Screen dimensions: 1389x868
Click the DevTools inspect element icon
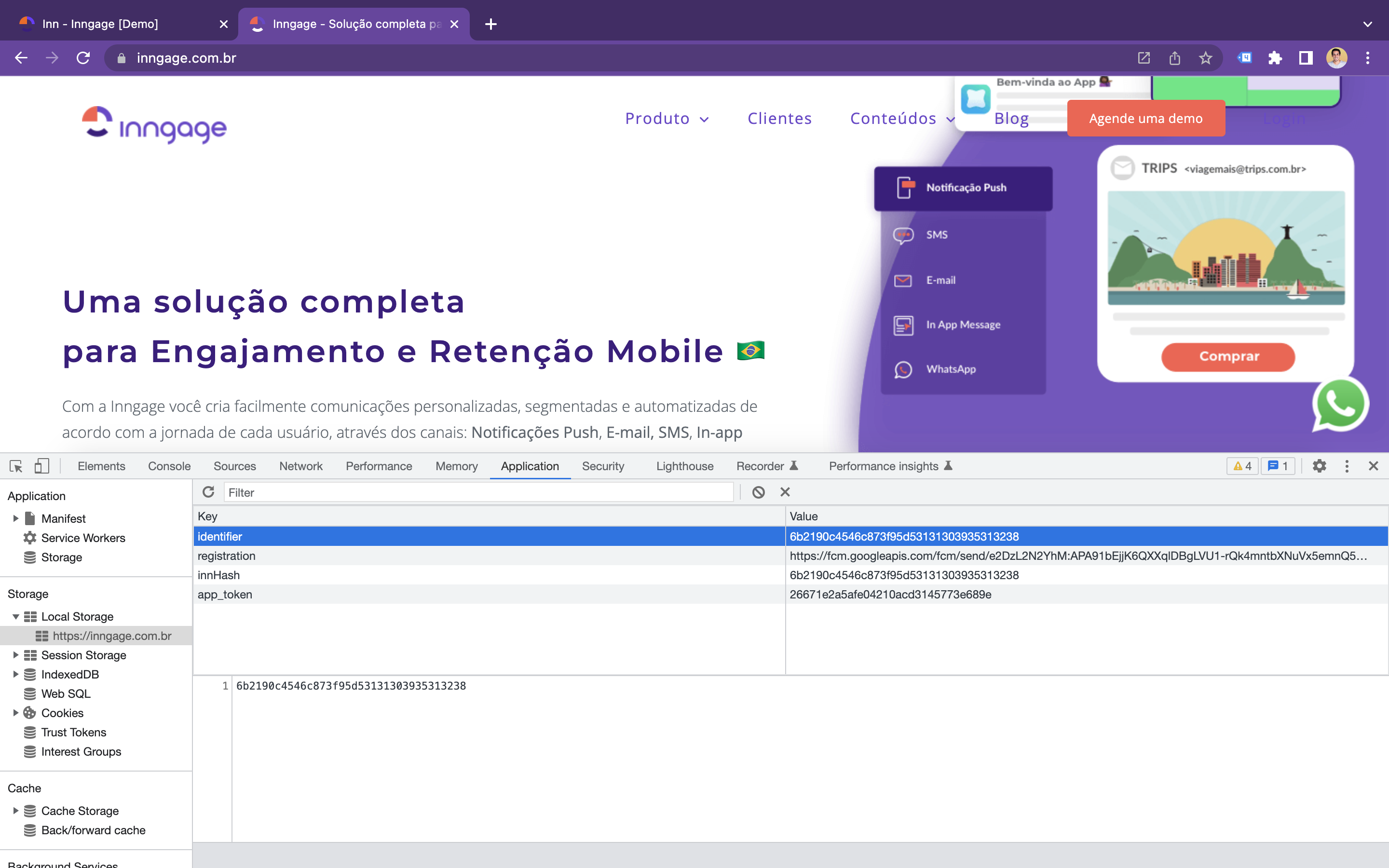(16, 466)
